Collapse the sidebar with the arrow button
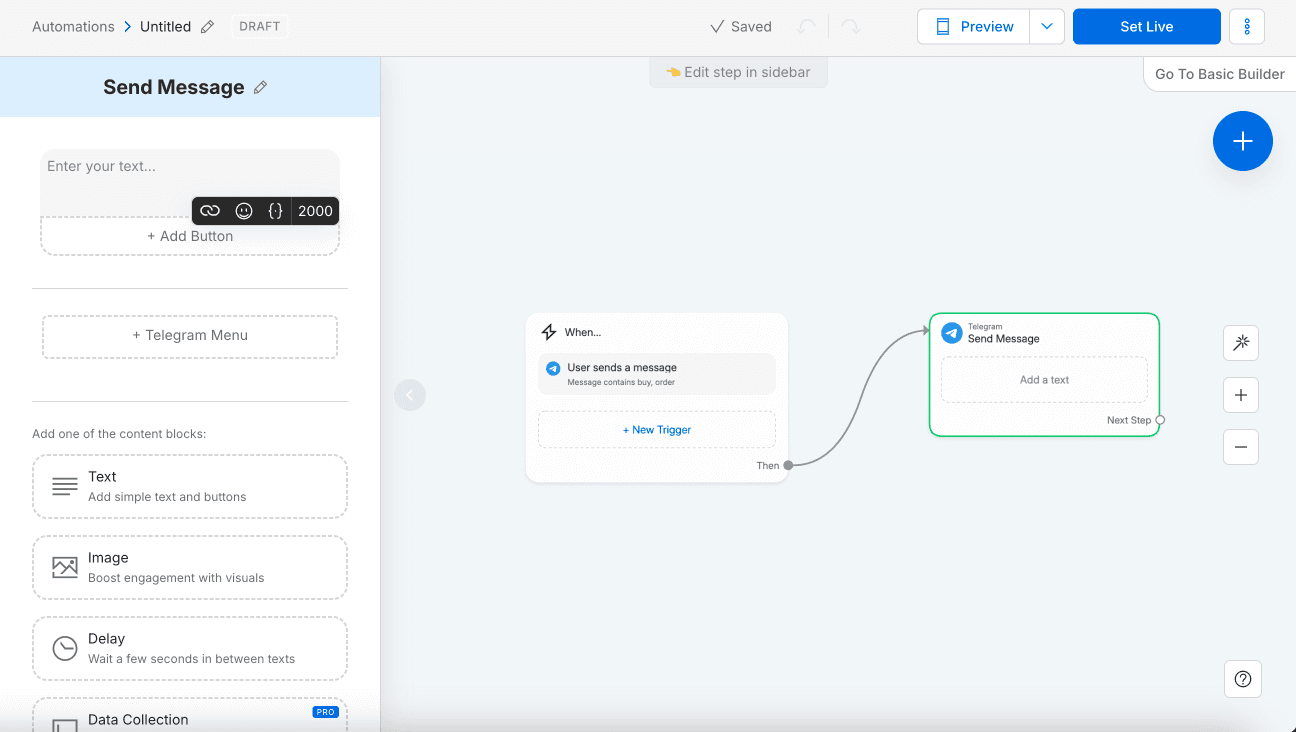Image resolution: width=1296 pixels, height=732 pixels. (410, 395)
